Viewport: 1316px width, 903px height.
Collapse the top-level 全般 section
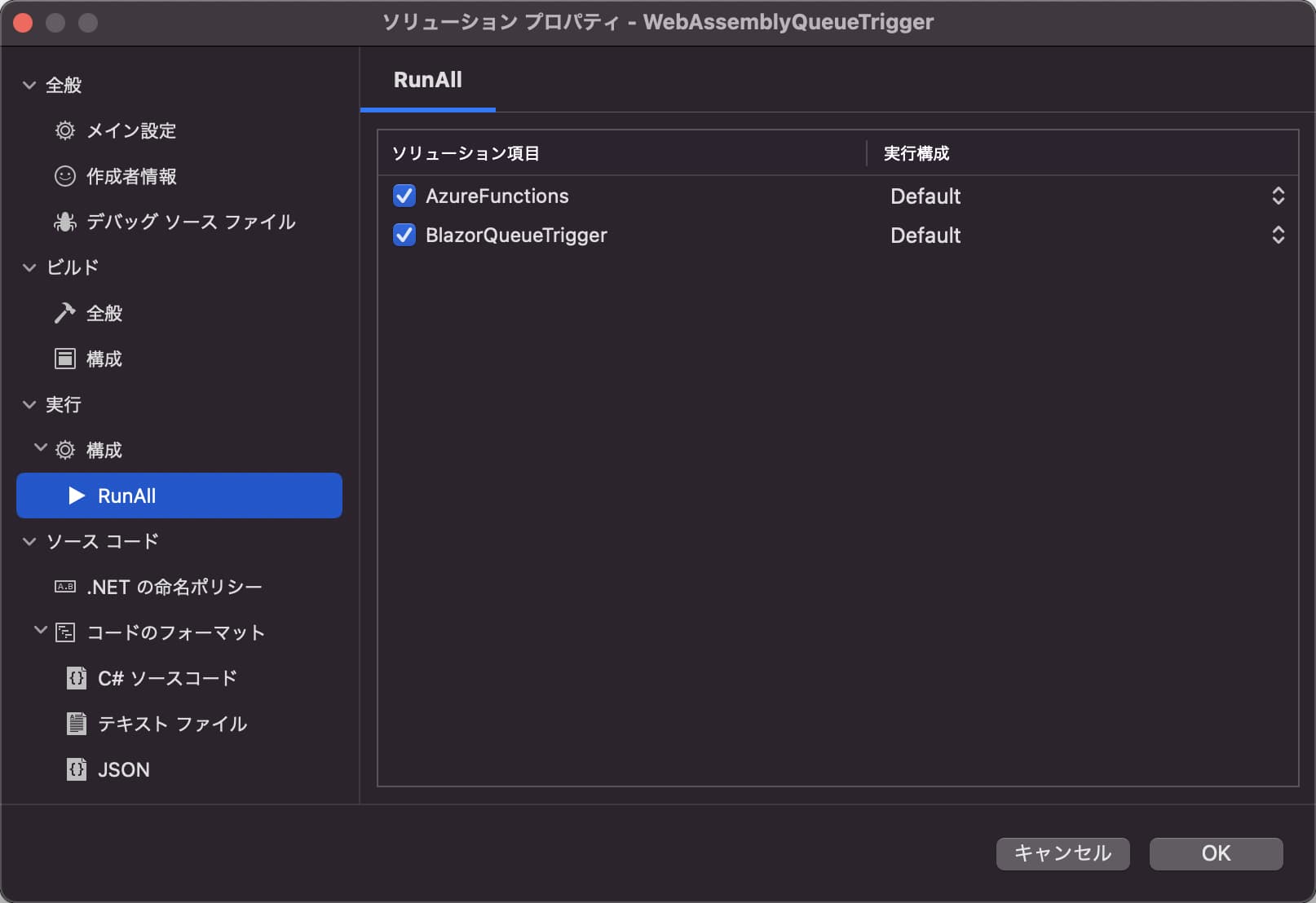point(29,85)
